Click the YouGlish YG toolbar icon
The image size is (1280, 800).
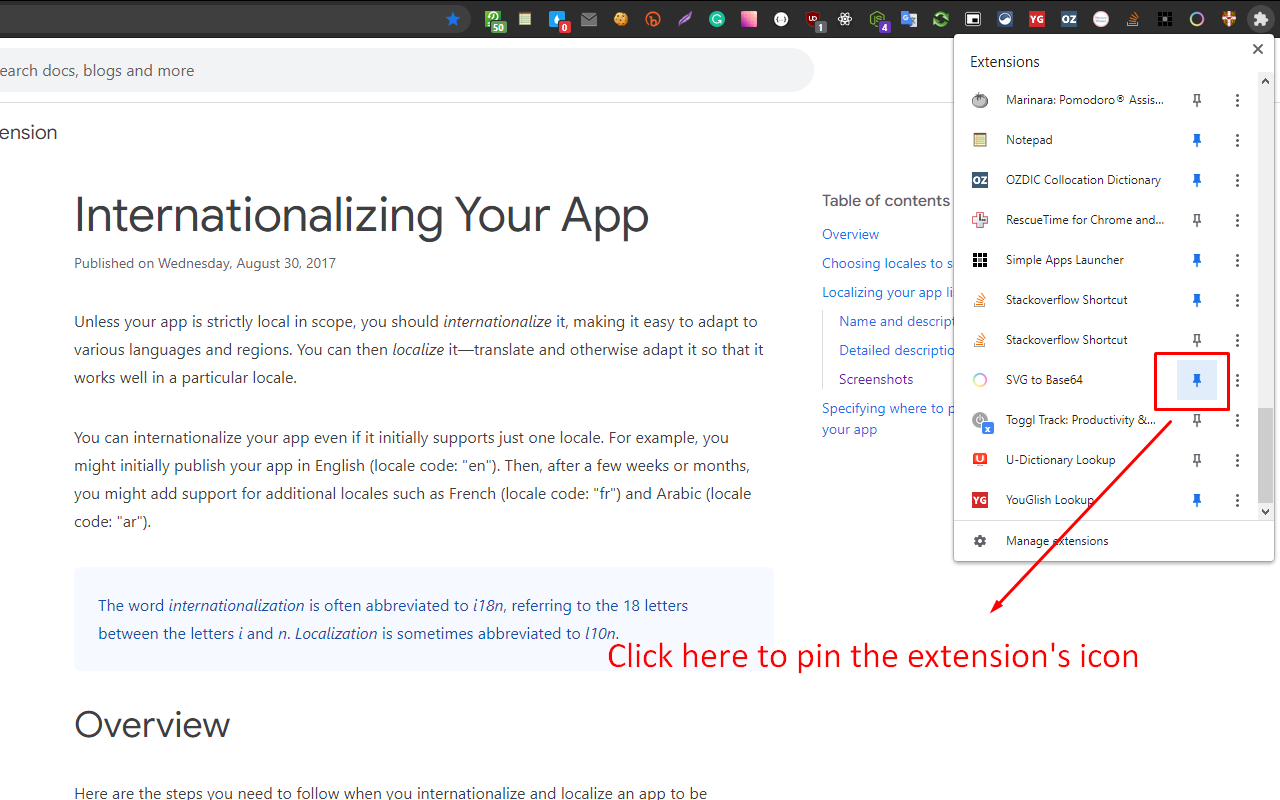[1037, 19]
